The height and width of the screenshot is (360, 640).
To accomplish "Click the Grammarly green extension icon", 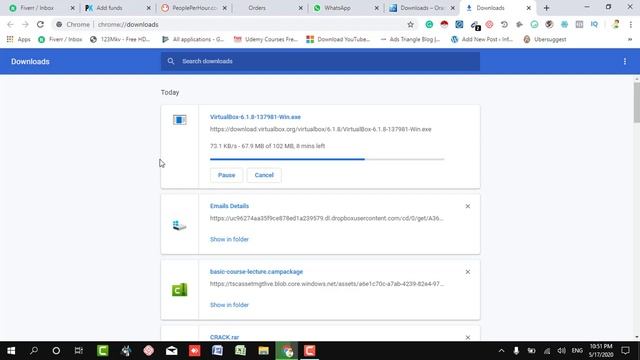I will click(x=429, y=24).
